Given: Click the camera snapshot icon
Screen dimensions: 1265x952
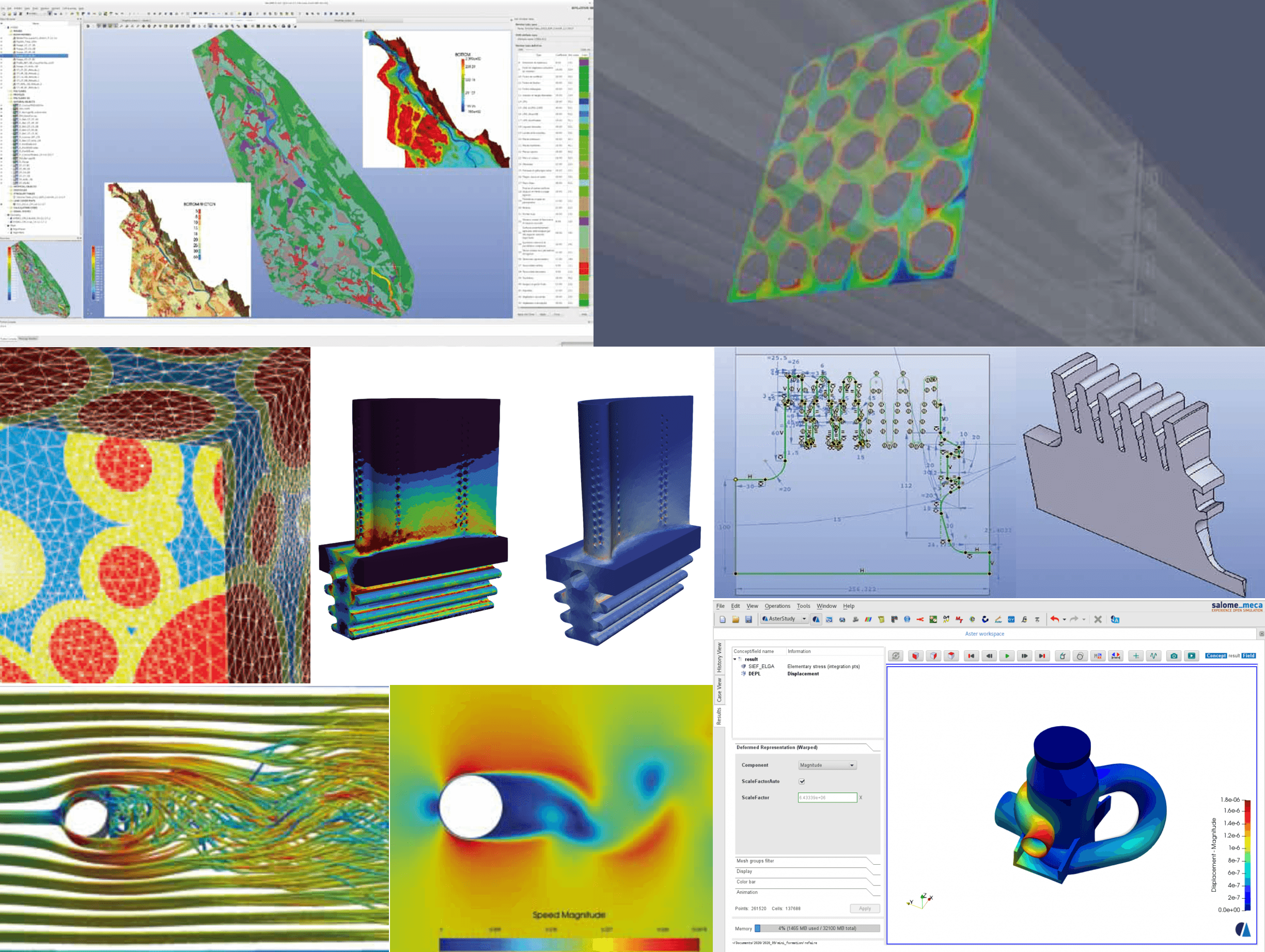Looking at the screenshot, I should (x=1174, y=656).
